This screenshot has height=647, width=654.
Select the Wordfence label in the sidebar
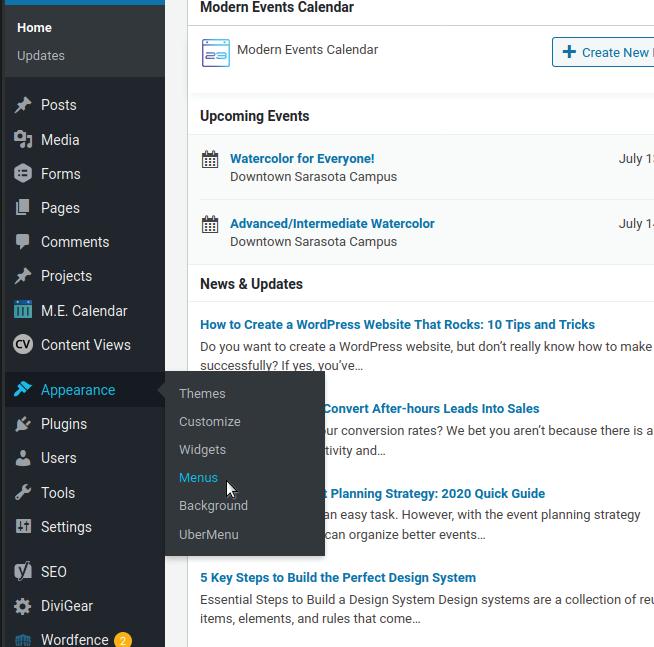[x=75, y=640]
